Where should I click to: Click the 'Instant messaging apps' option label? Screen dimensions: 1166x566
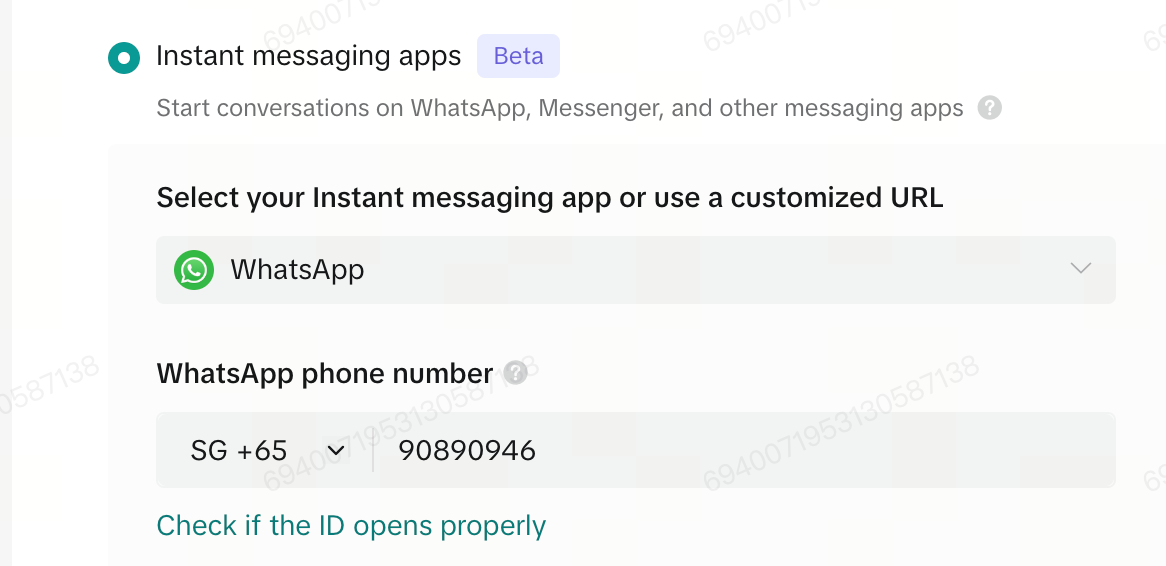coord(309,57)
